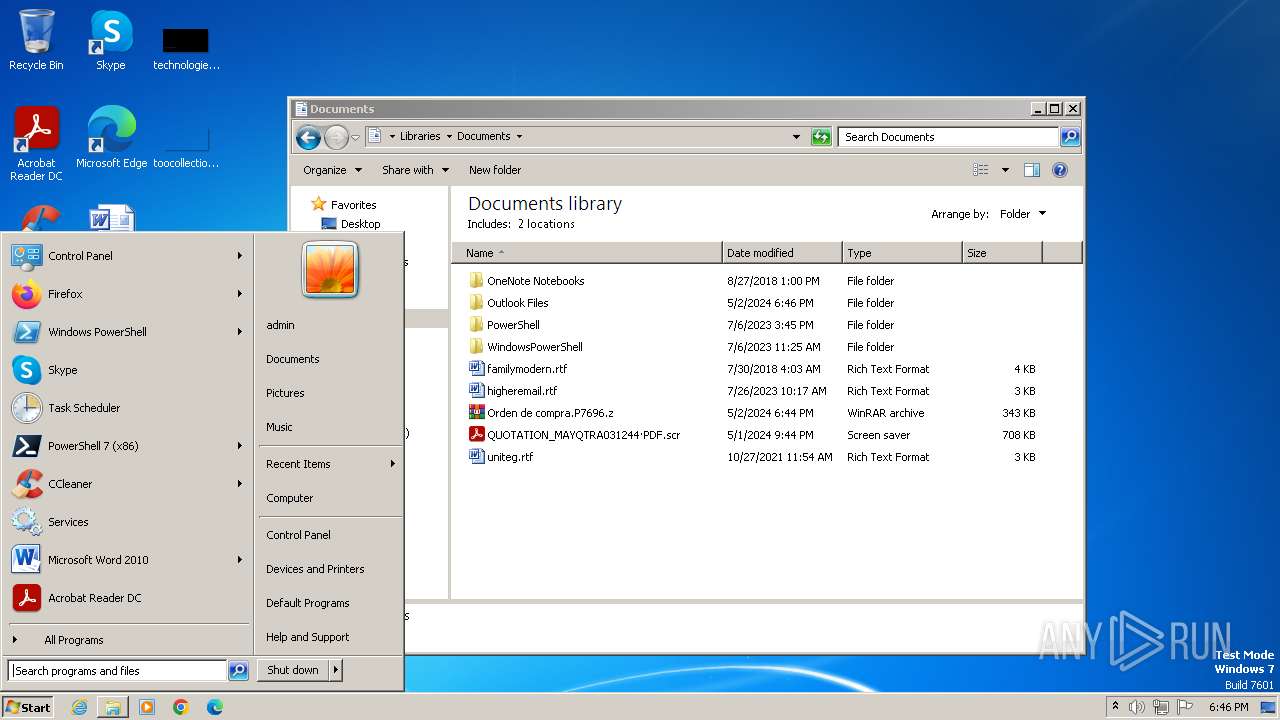Click the 2 locations link
The image size is (1280, 720).
pos(546,224)
